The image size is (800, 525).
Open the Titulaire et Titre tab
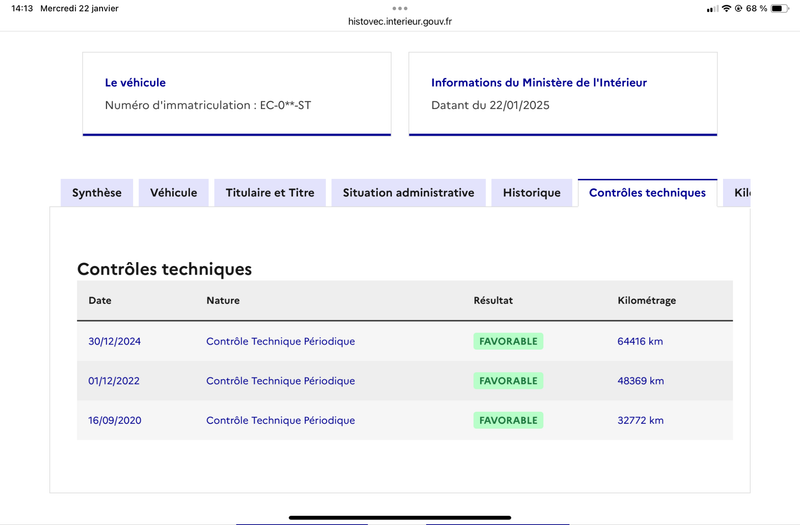click(270, 192)
